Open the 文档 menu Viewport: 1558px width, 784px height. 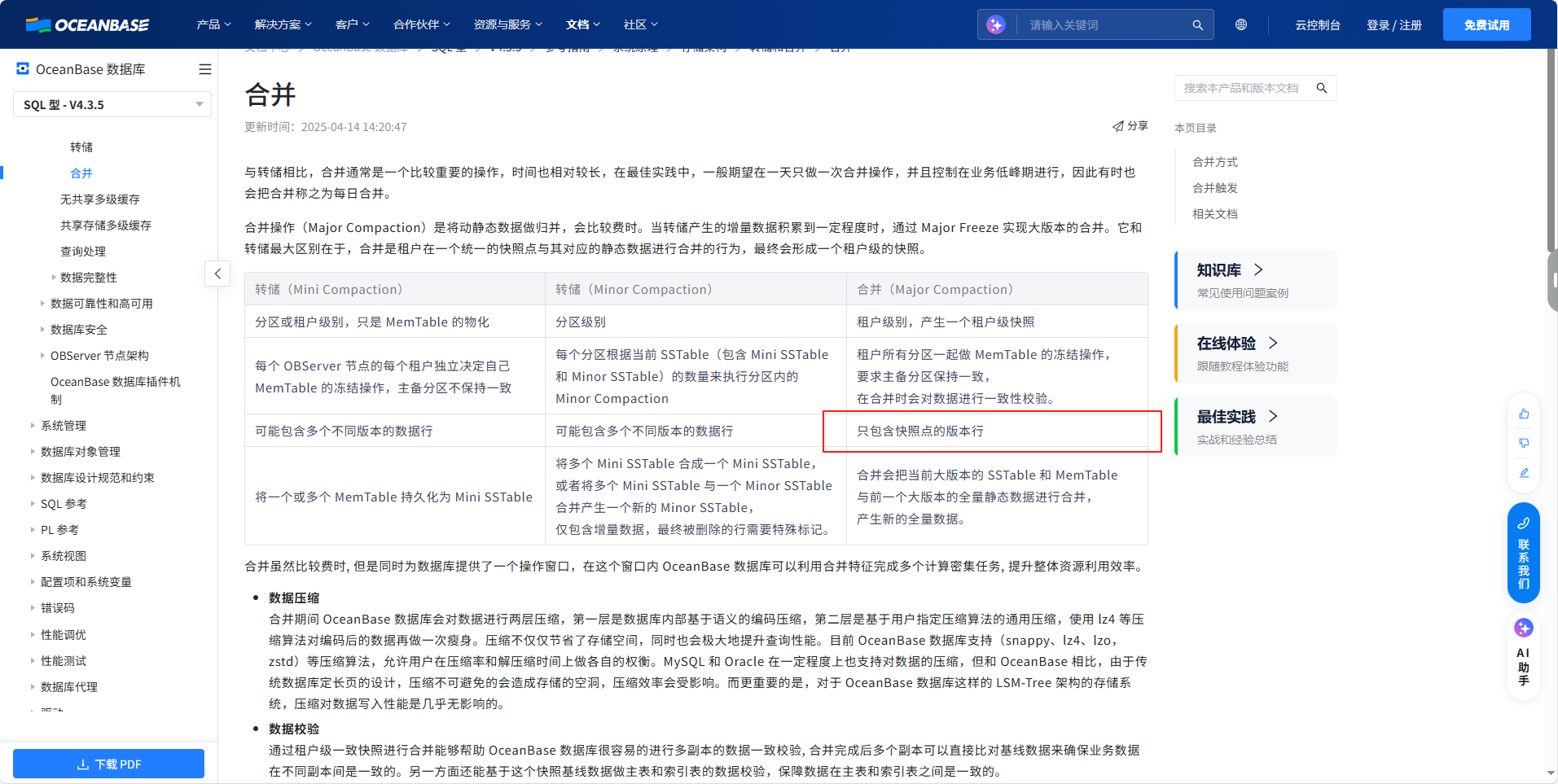pyautogui.click(x=583, y=24)
